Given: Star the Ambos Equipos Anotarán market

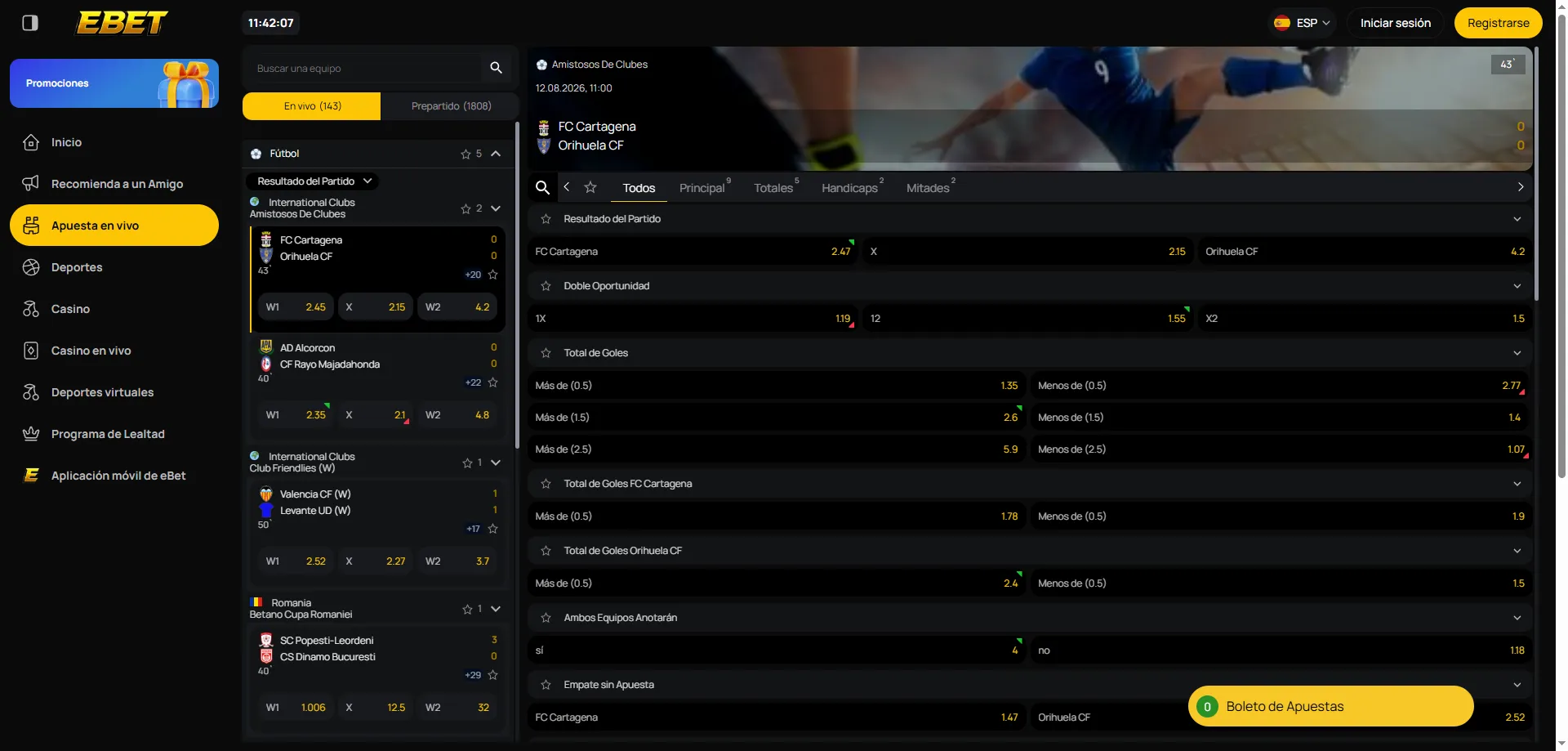Looking at the screenshot, I should coord(546,618).
